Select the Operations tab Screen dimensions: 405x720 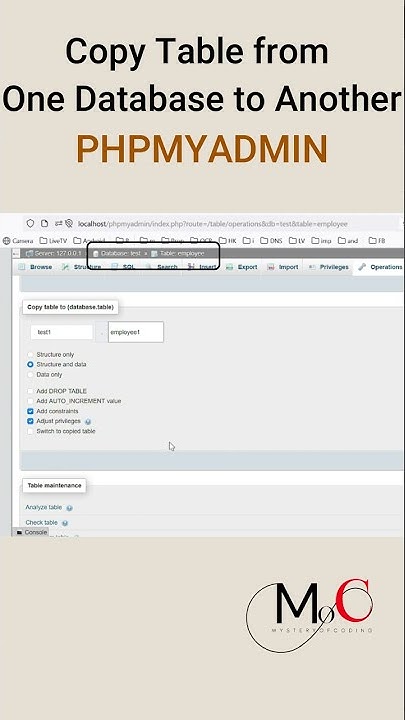tap(380, 267)
